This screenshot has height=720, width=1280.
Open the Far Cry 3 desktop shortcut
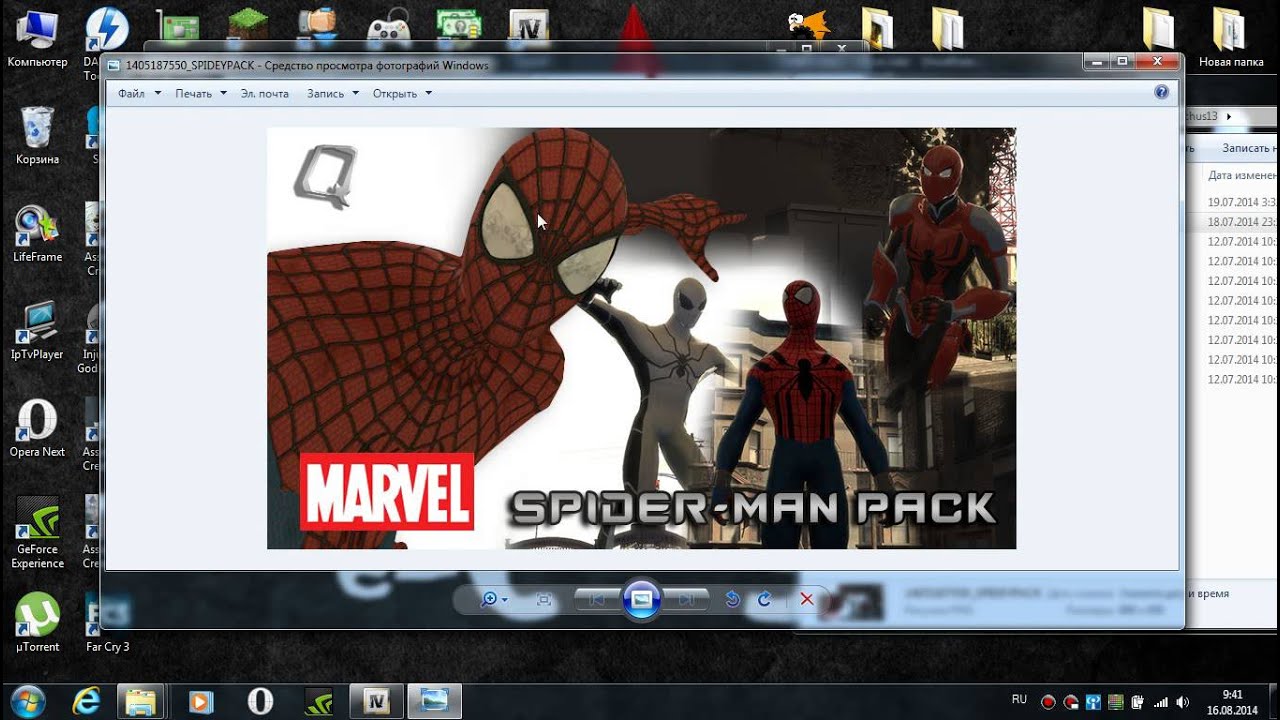pos(107,622)
